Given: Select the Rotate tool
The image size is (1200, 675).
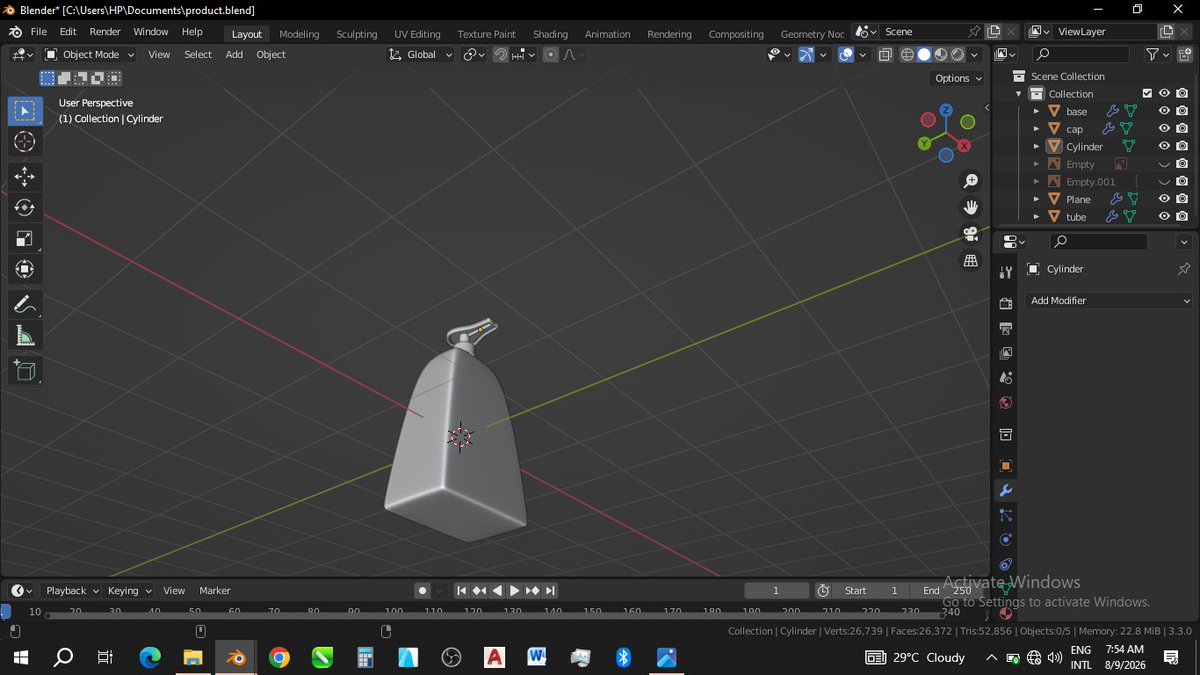Looking at the screenshot, I should click(x=25, y=208).
